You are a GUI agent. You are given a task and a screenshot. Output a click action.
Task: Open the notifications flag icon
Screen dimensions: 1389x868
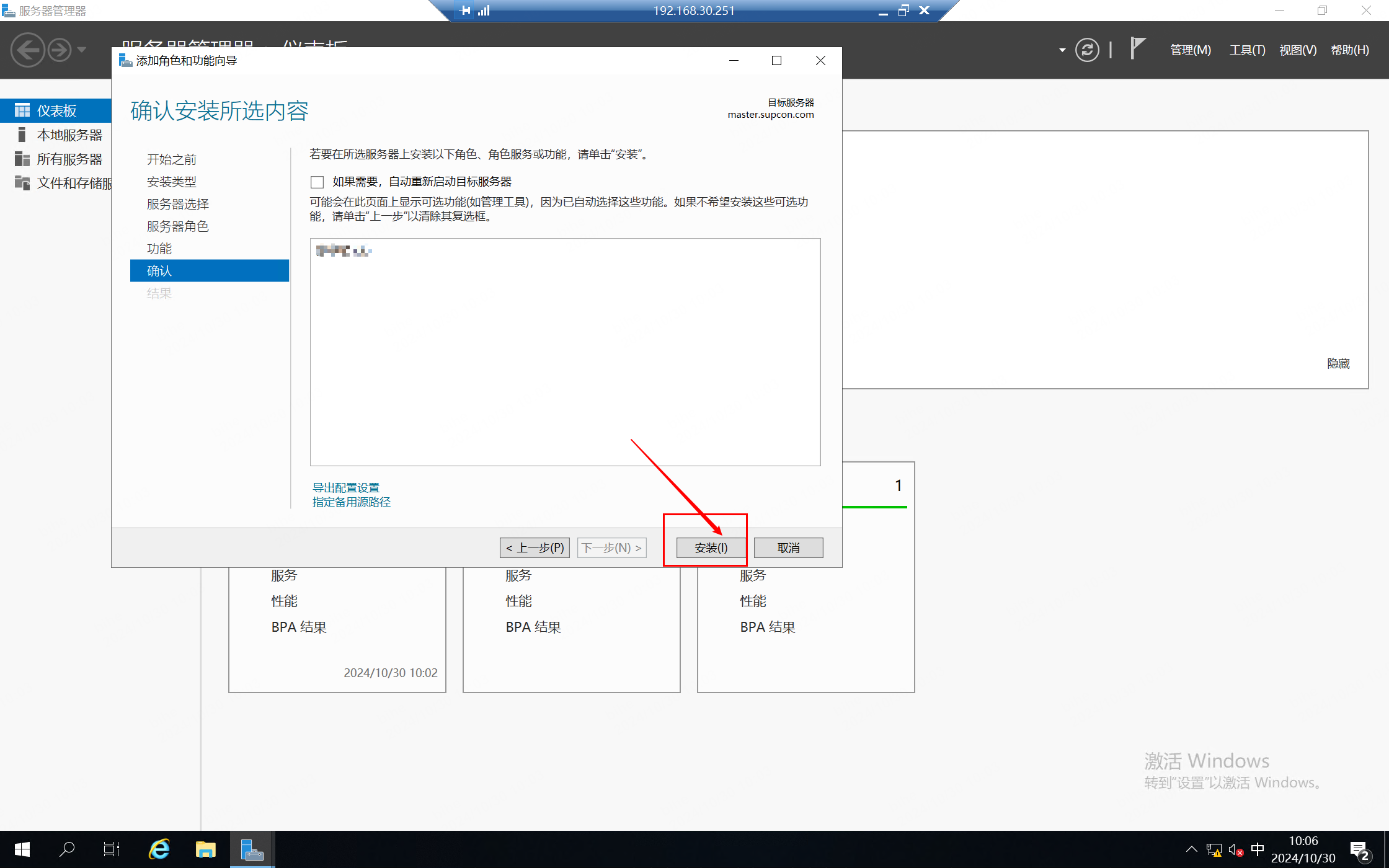1137,48
